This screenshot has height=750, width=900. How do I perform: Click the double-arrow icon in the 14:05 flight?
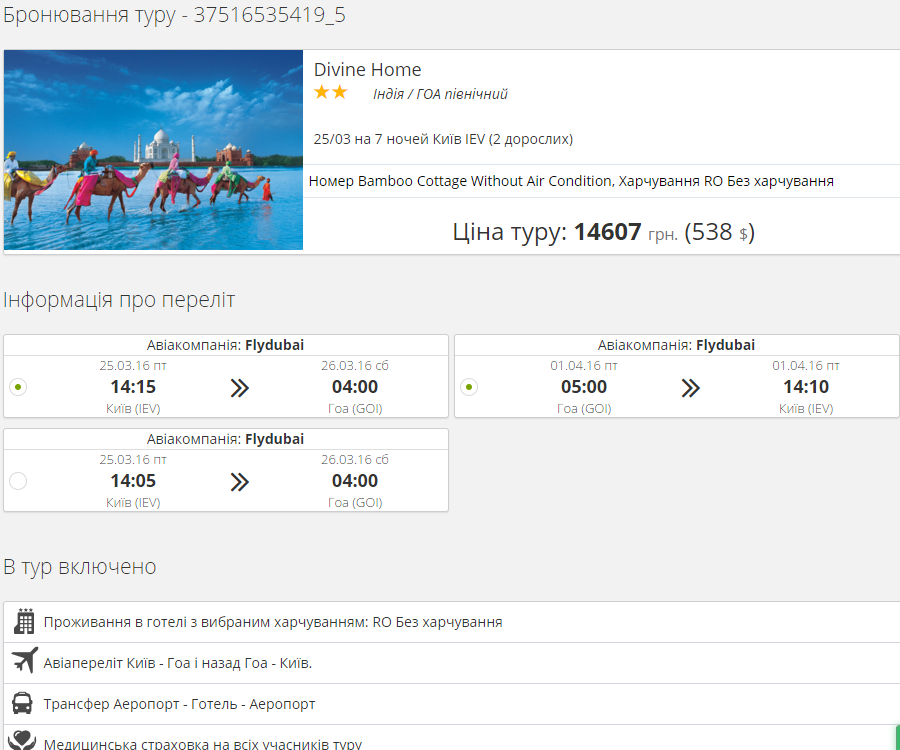239,482
